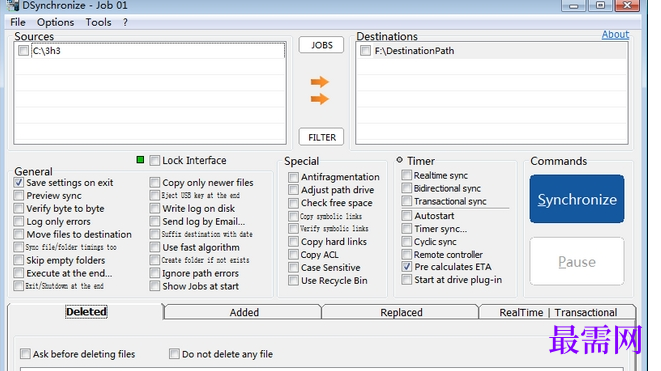
Task: Click the small Timer radio icon
Action: 399,160
